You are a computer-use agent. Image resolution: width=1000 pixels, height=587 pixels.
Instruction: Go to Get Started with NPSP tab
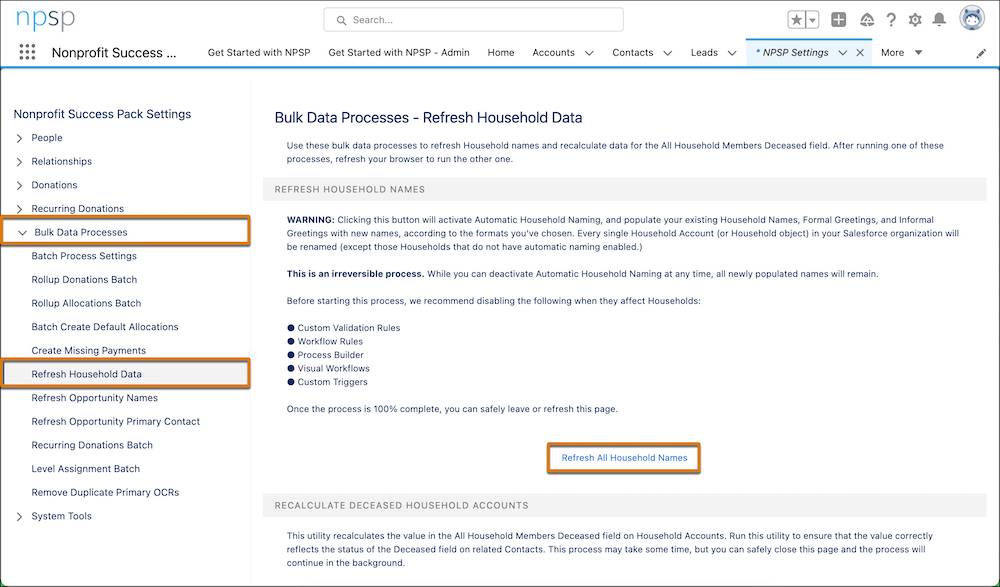click(x=259, y=53)
